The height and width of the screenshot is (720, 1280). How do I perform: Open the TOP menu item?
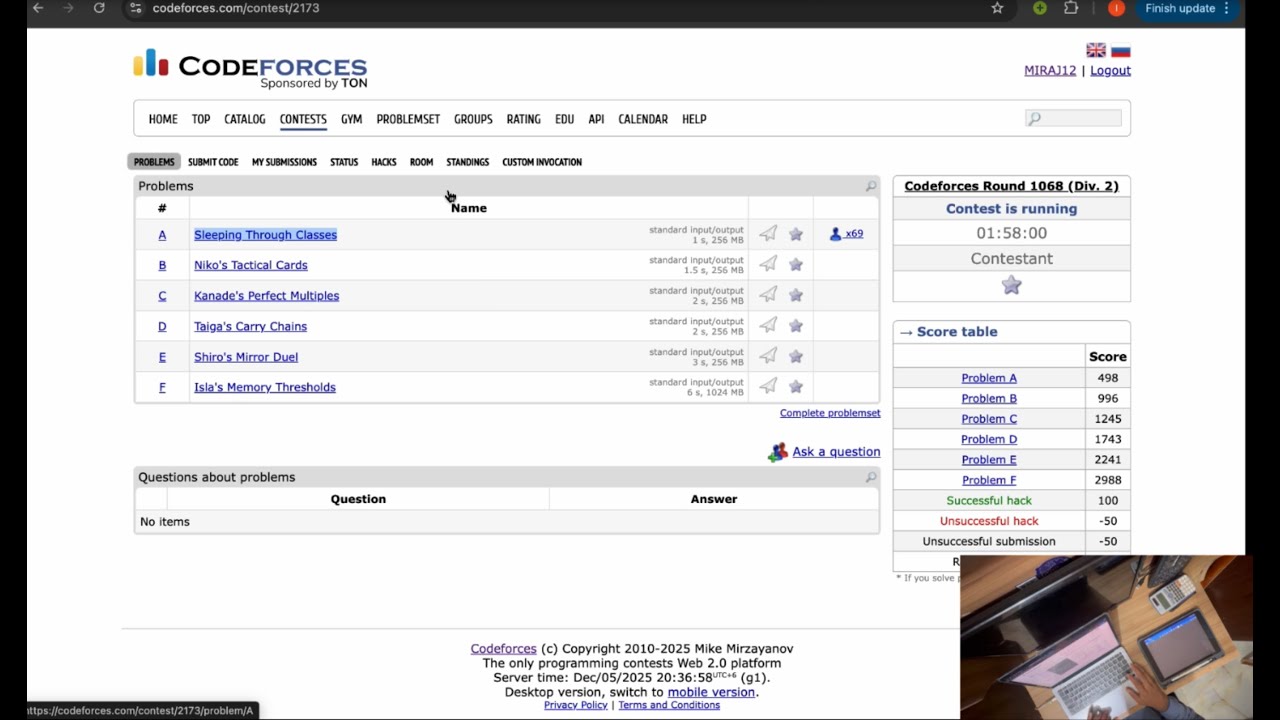pyautogui.click(x=201, y=119)
